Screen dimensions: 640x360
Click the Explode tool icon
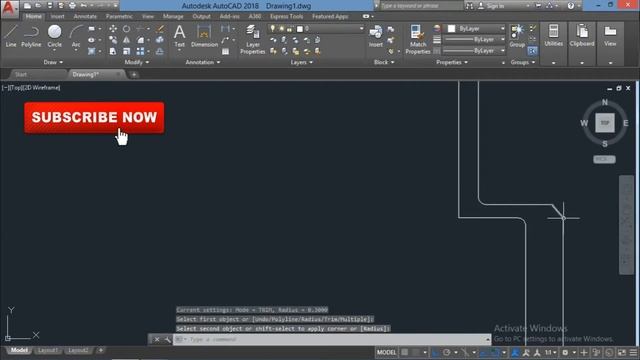(x=160, y=40)
